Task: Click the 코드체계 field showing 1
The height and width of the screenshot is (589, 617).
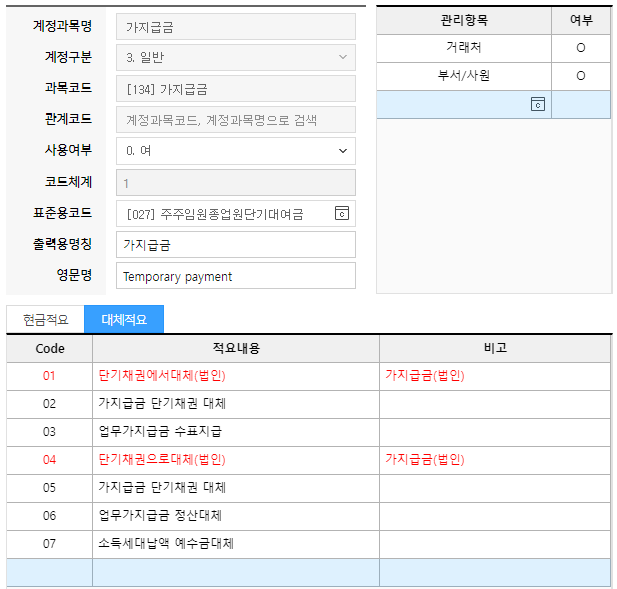Action: coord(236,183)
